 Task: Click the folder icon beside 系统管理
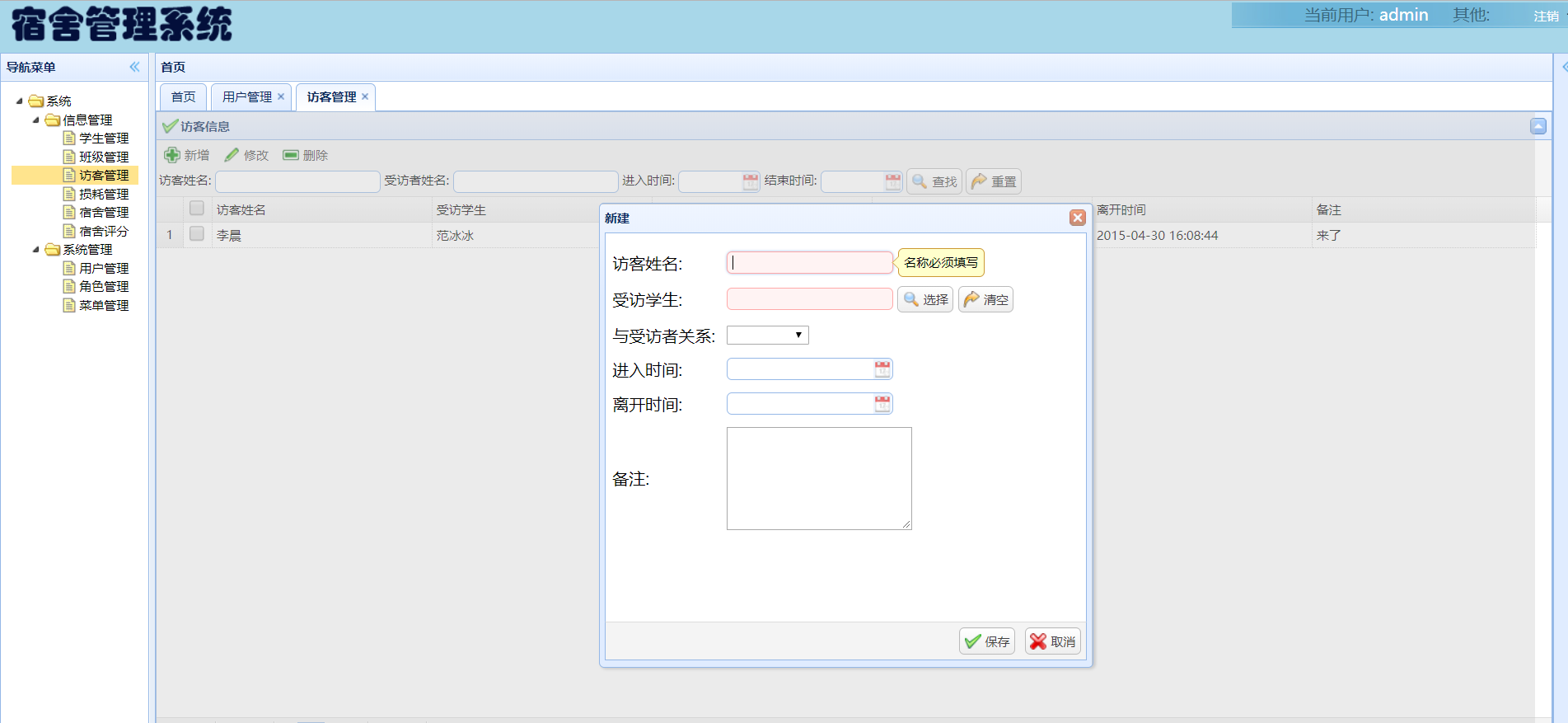(53, 249)
